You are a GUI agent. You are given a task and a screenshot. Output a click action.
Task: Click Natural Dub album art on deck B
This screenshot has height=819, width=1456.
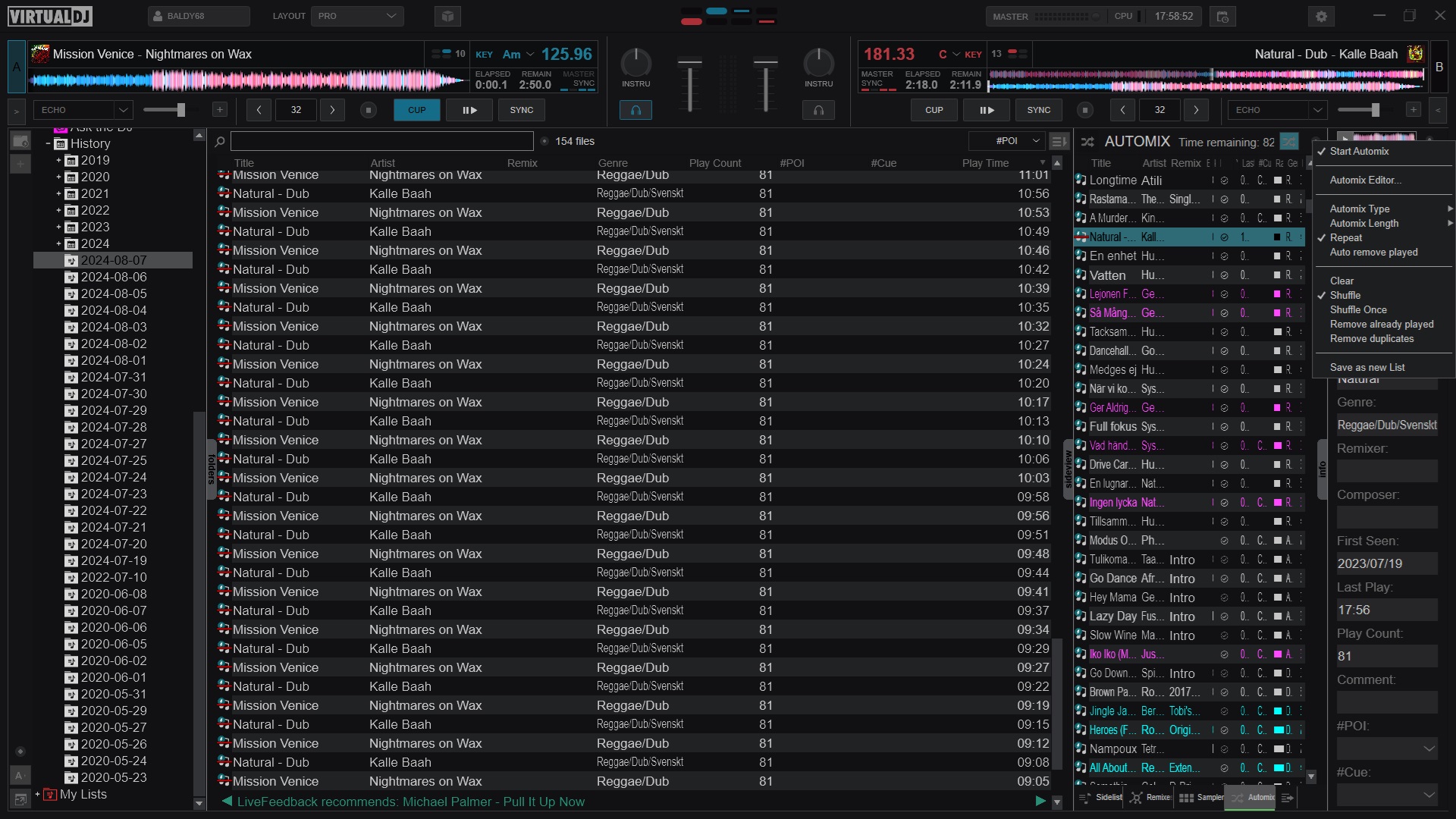1415,54
